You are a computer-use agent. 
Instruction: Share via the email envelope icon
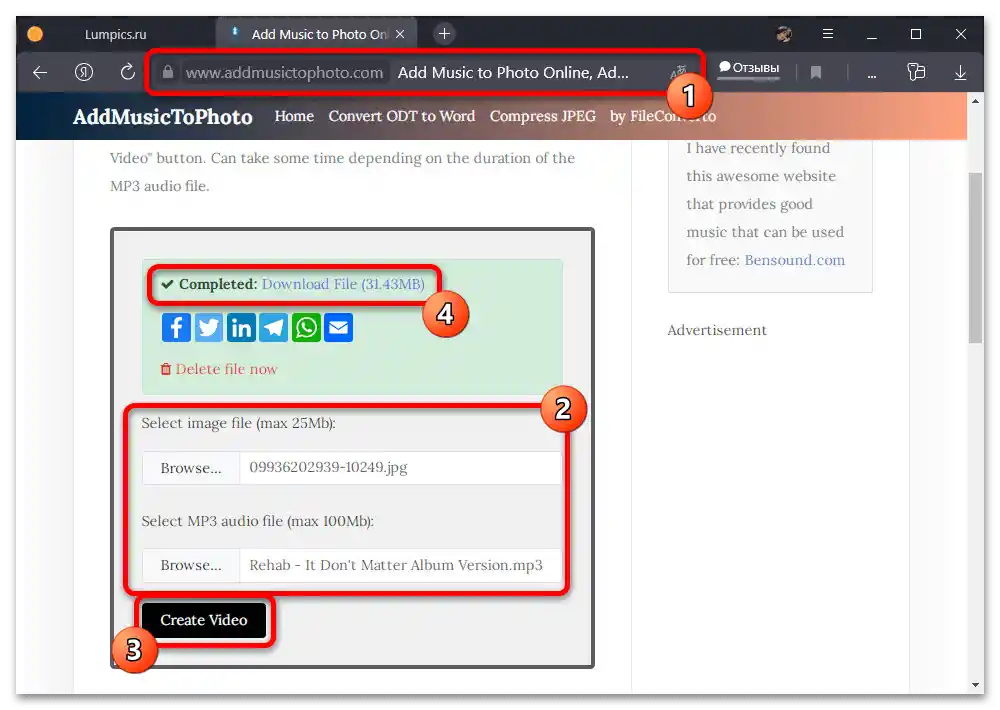pyautogui.click(x=339, y=328)
